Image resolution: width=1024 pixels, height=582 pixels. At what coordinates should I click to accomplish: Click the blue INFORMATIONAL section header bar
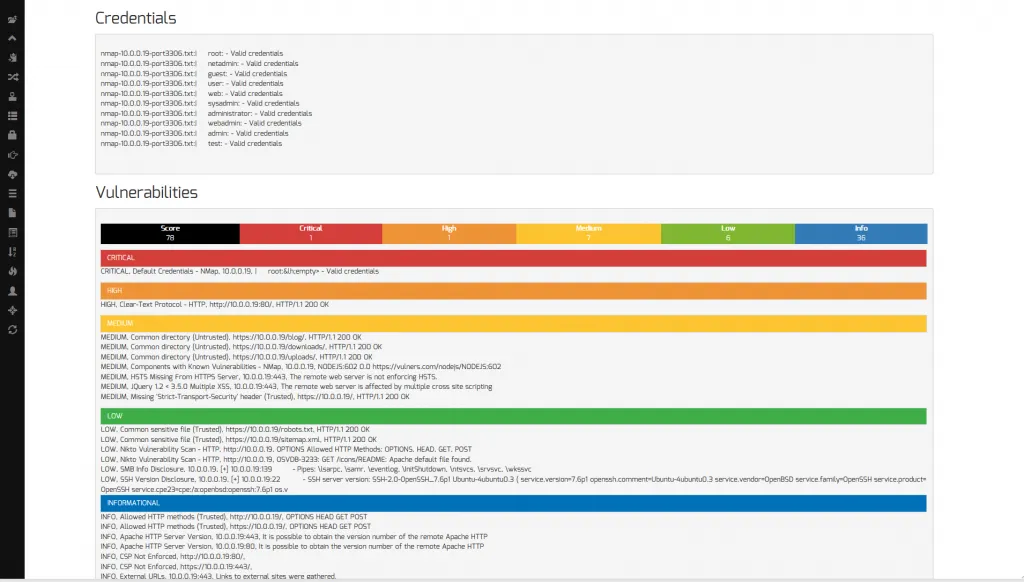coord(513,503)
